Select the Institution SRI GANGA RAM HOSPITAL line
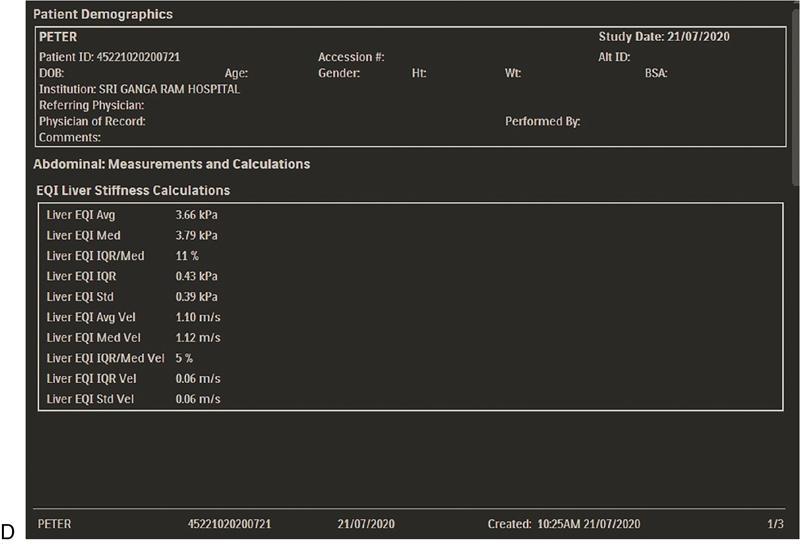This screenshot has height=544, width=800. pos(139,89)
